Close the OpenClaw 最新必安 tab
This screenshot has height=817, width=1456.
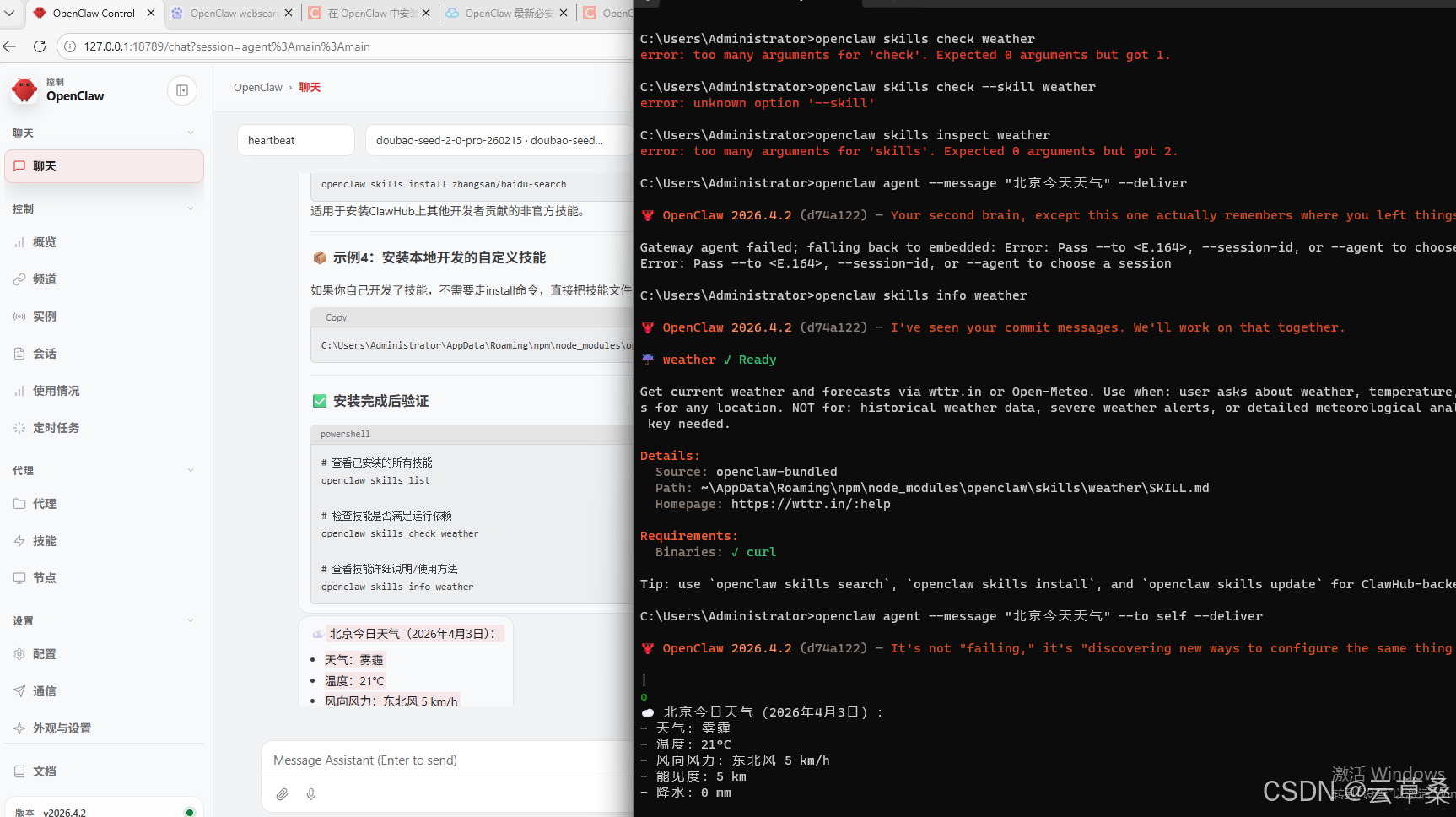tap(564, 13)
